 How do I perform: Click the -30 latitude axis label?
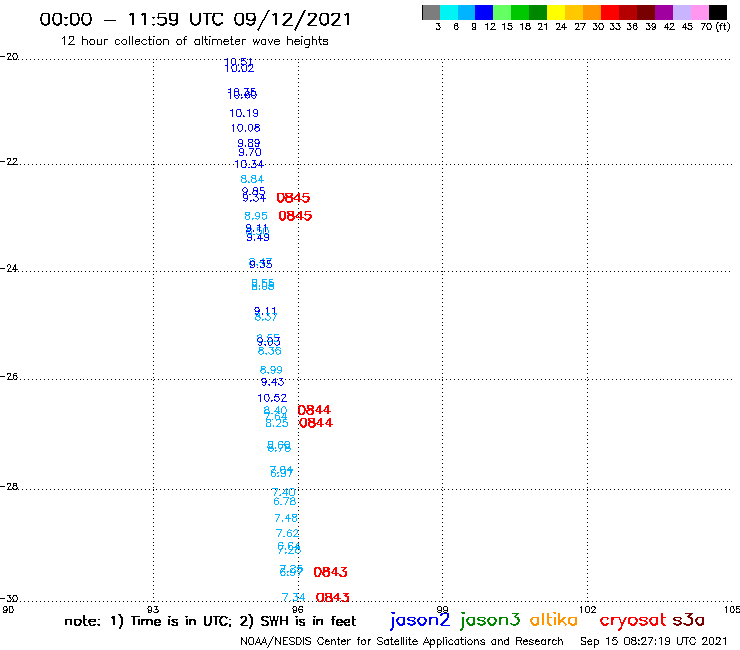coord(9,598)
